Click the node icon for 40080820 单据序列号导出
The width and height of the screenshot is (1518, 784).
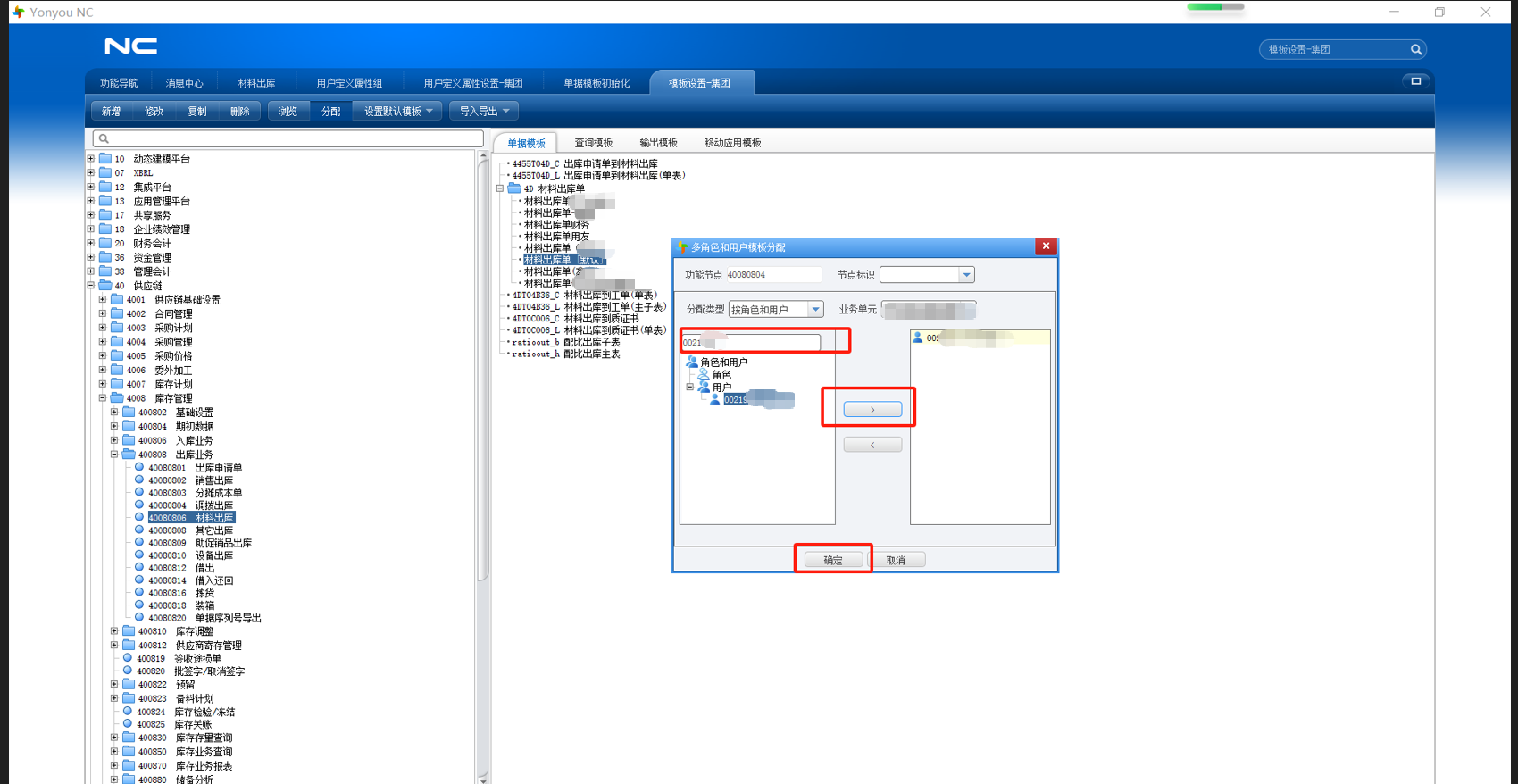[139, 617]
